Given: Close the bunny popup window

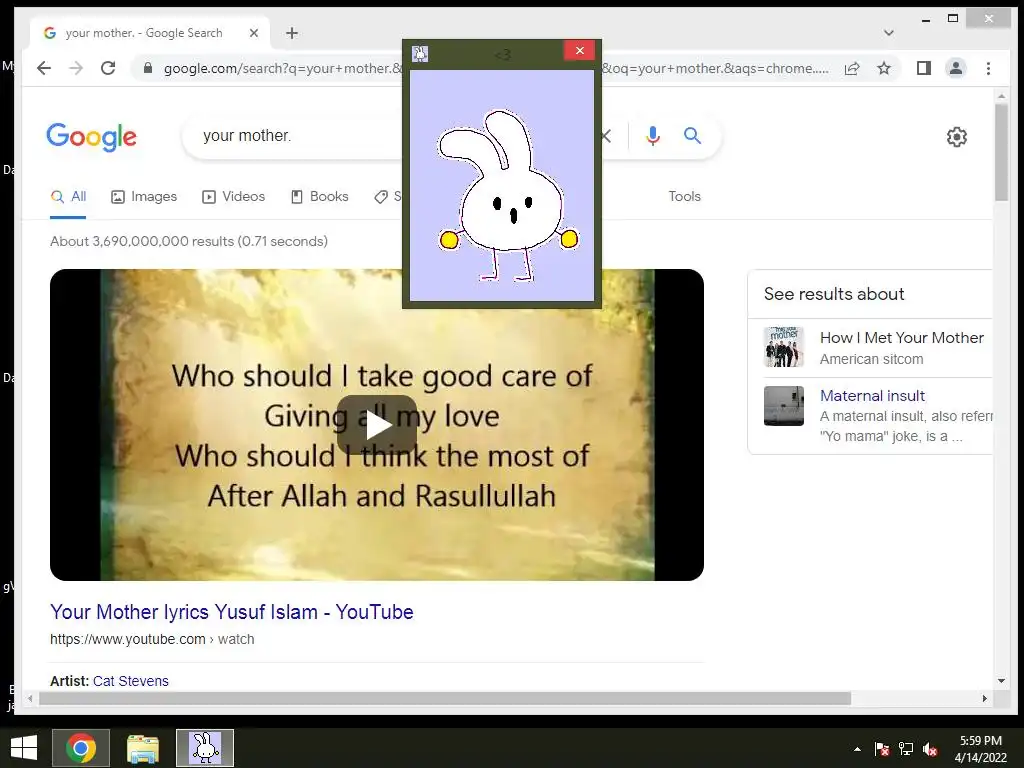Looking at the screenshot, I should point(579,51).
